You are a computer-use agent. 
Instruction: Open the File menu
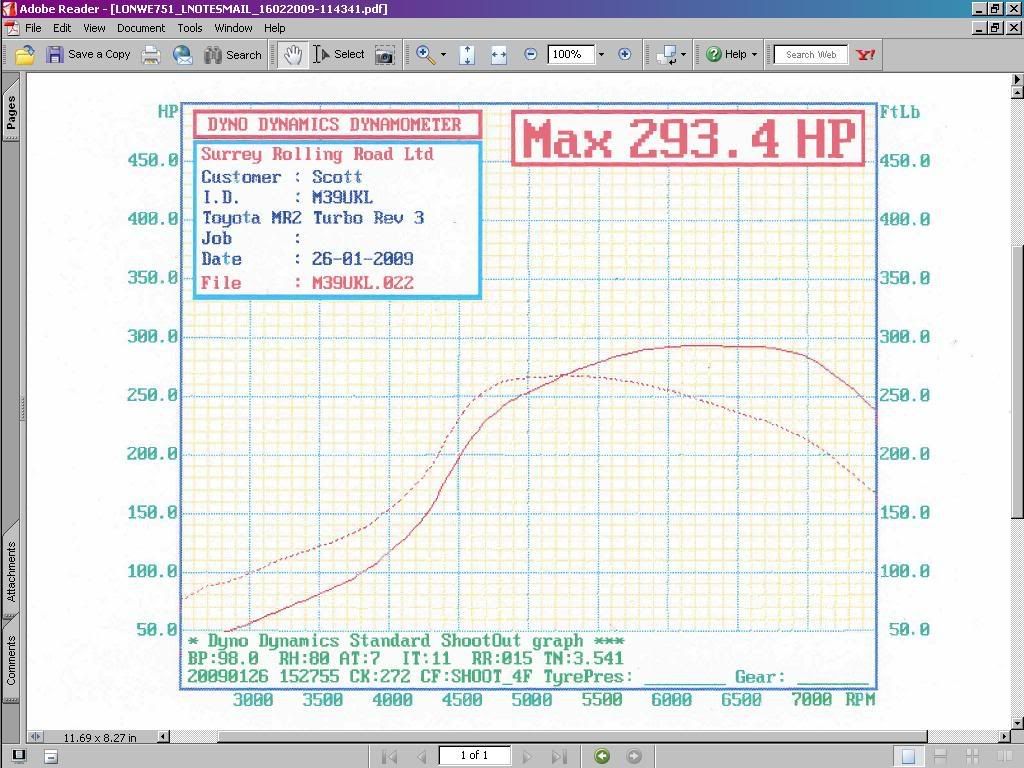pos(33,28)
